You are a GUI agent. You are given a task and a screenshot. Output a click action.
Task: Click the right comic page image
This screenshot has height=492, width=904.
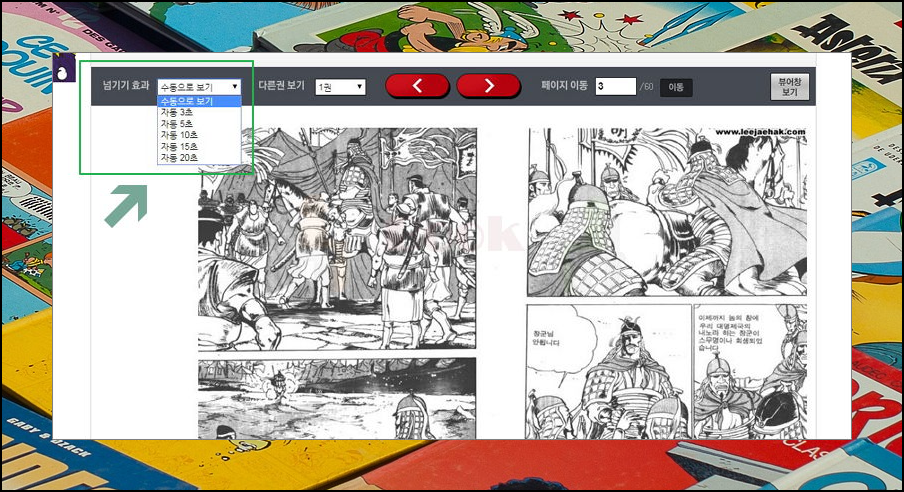(667, 283)
